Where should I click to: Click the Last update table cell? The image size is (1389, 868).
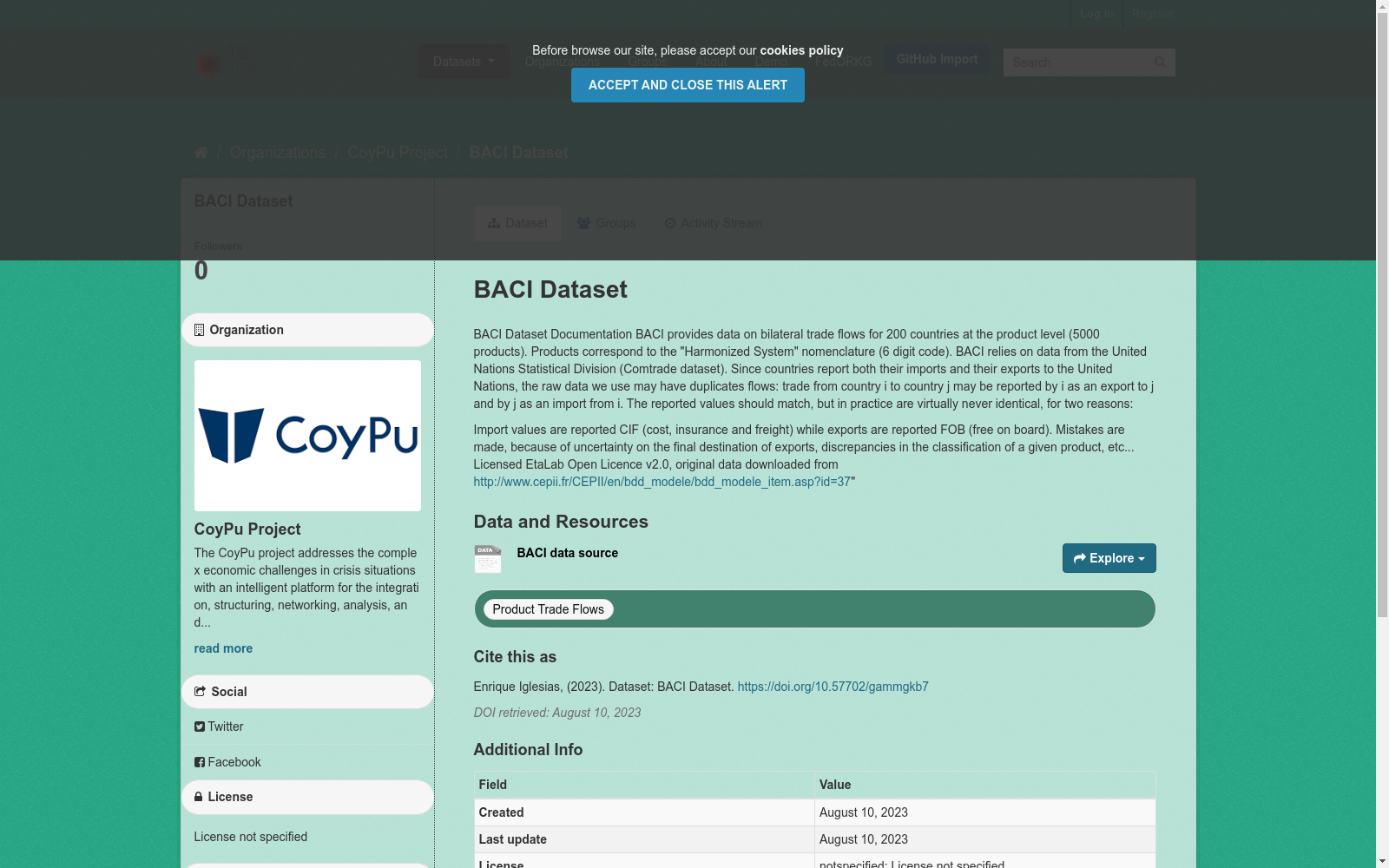(x=644, y=839)
